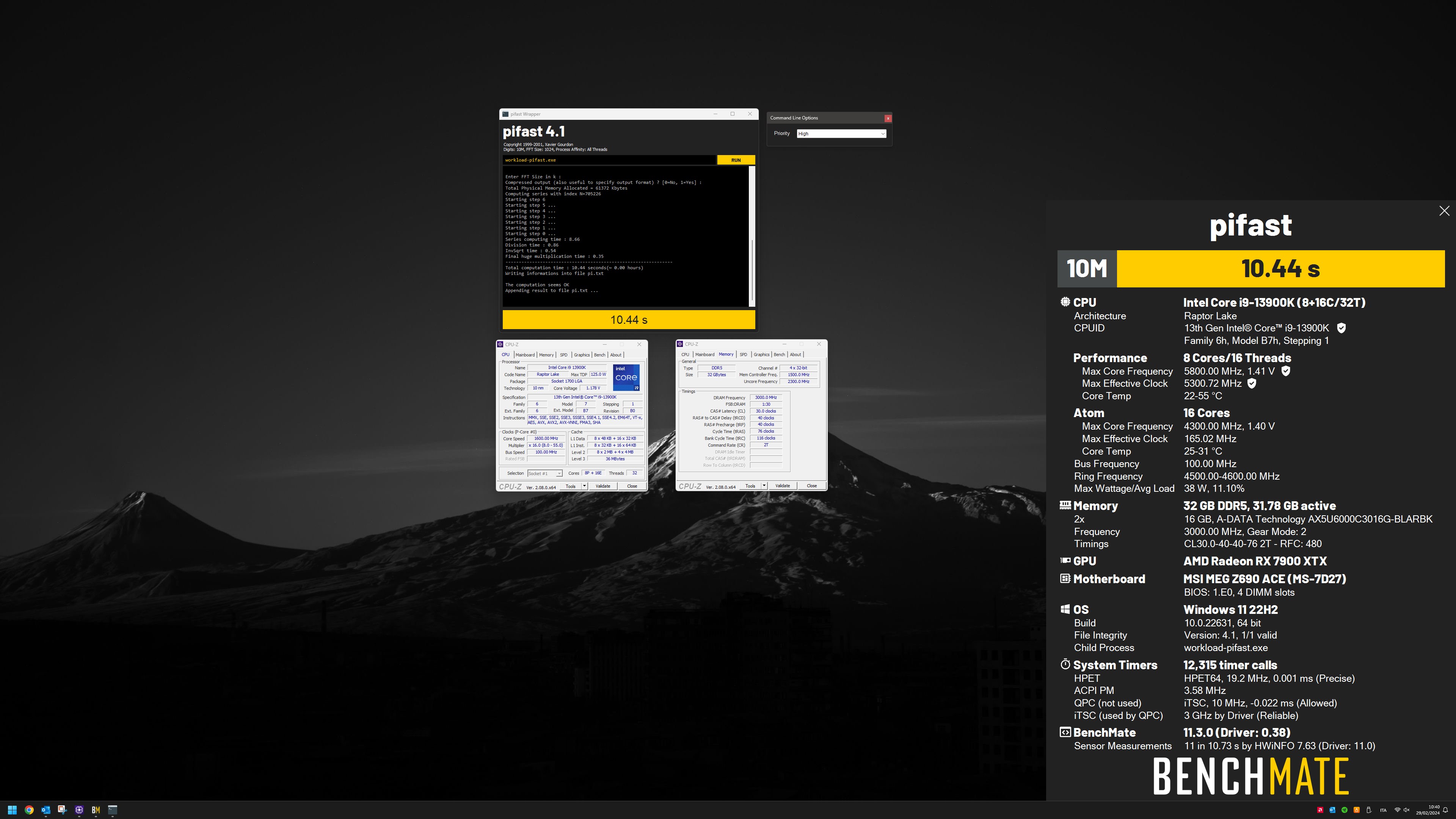Image resolution: width=1456 pixels, height=819 pixels.
Task: Switch ITA keyboard language indicator
Action: (x=1383, y=810)
